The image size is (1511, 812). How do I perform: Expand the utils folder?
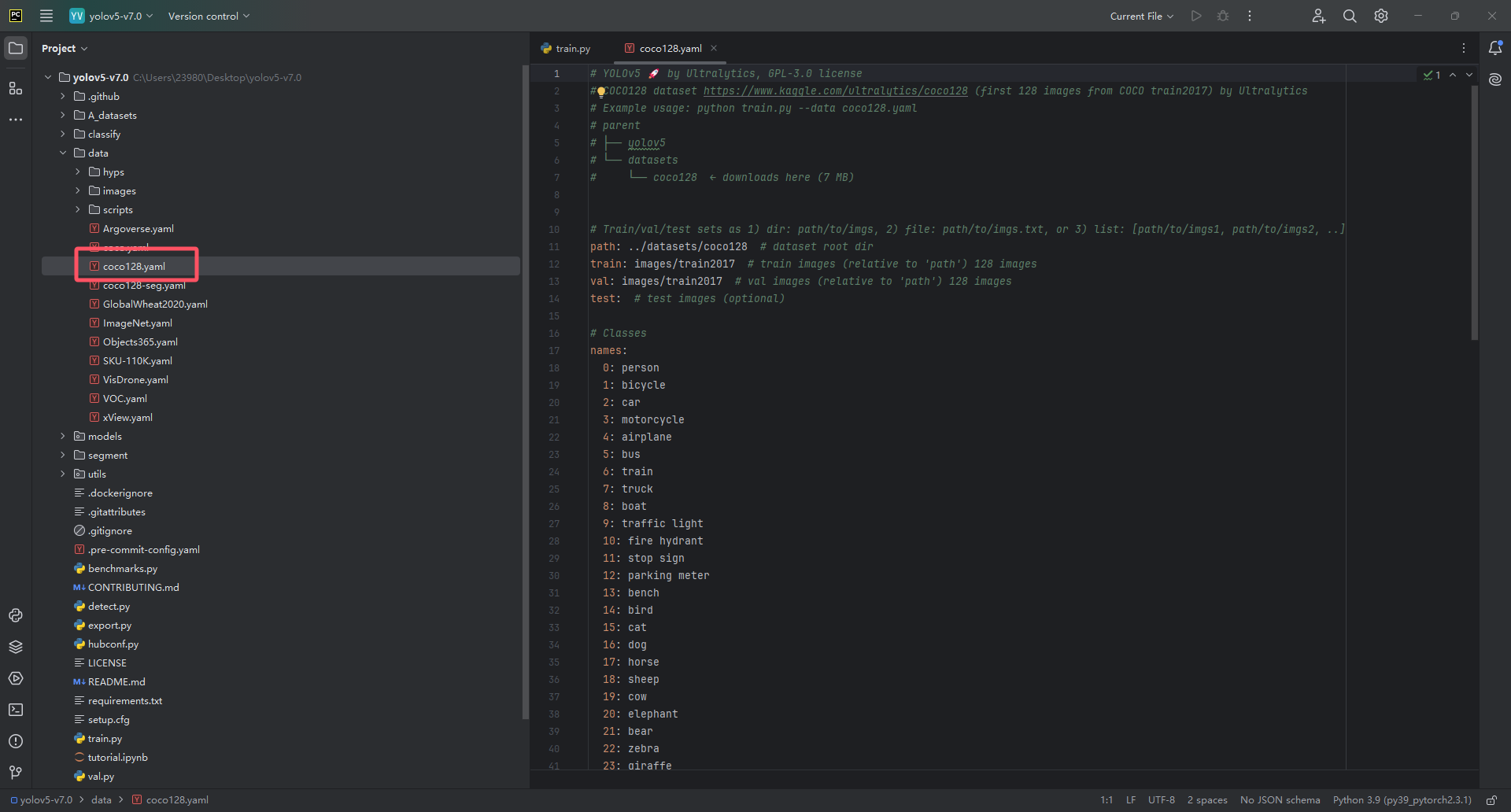[63, 474]
